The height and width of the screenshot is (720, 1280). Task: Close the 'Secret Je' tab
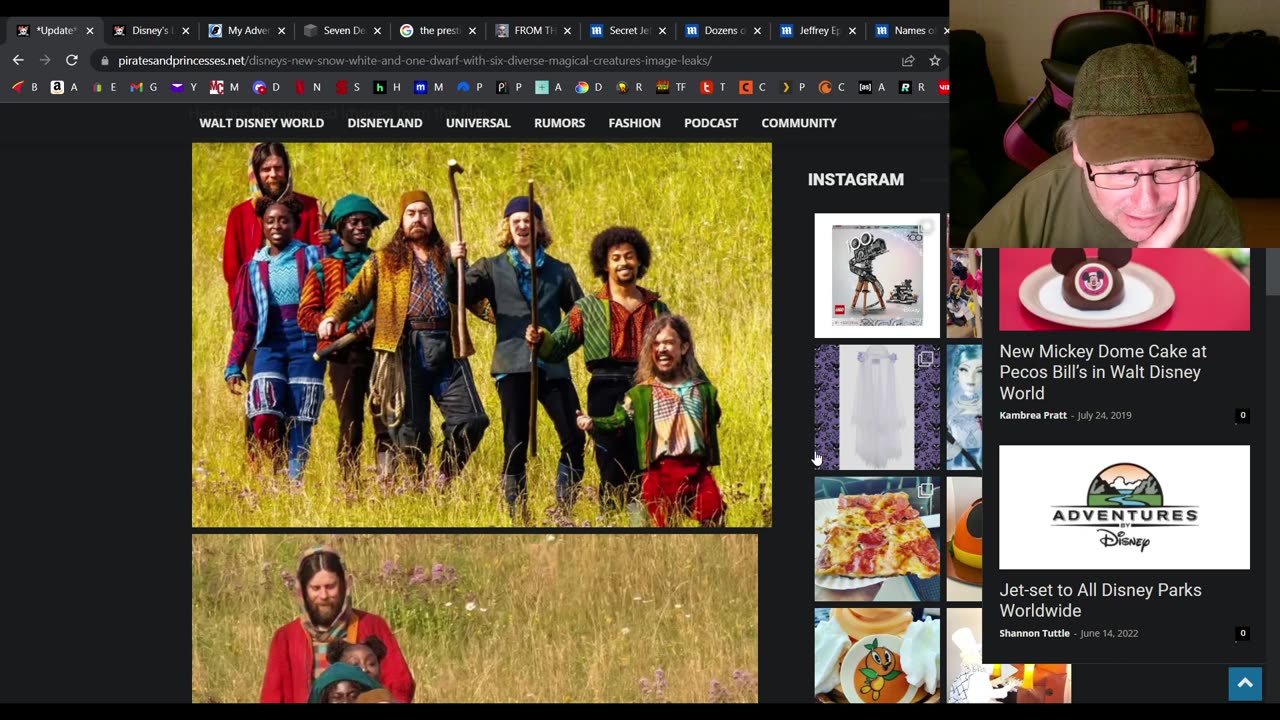pyautogui.click(x=662, y=31)
